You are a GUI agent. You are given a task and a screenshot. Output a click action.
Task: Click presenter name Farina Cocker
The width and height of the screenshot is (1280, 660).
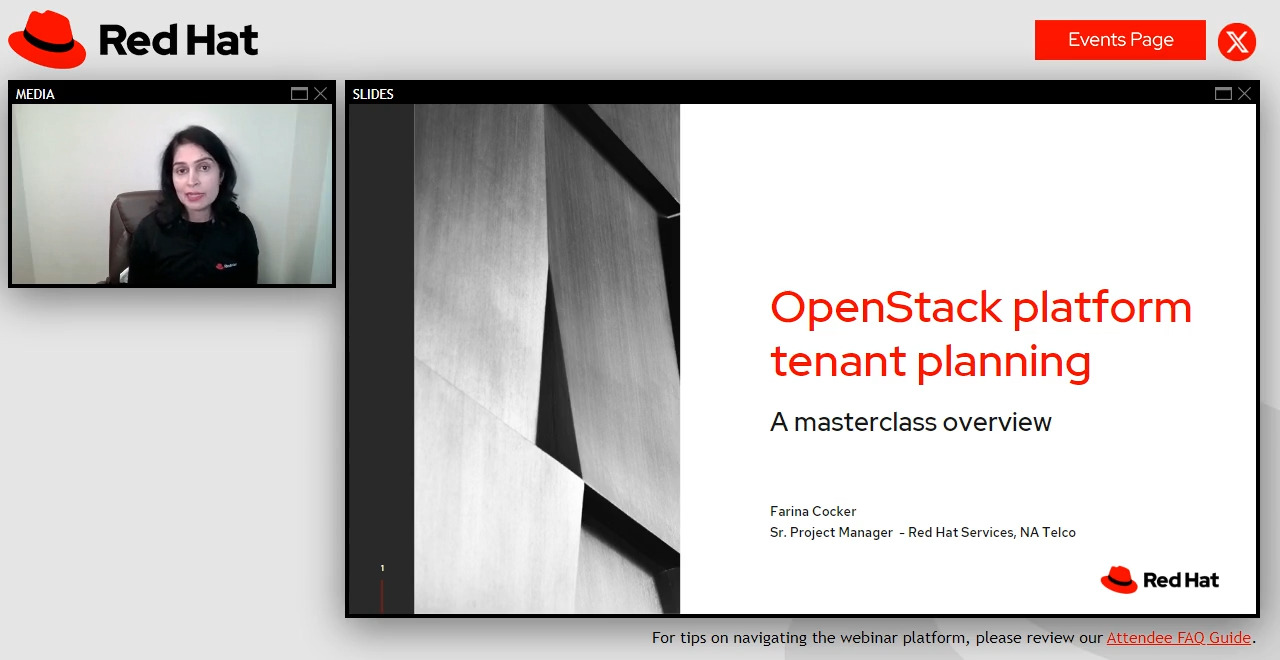click(813, 511)
